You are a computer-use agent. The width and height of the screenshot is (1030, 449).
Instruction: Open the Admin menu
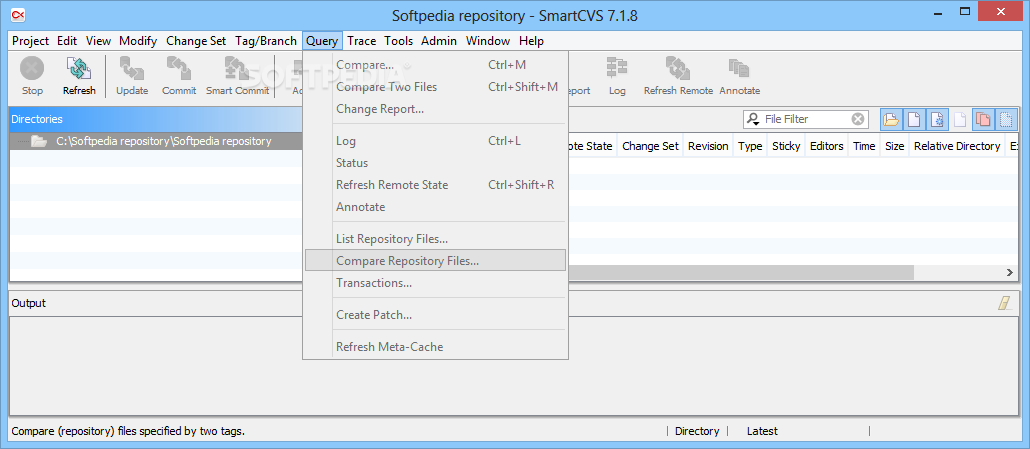point(439,41)
